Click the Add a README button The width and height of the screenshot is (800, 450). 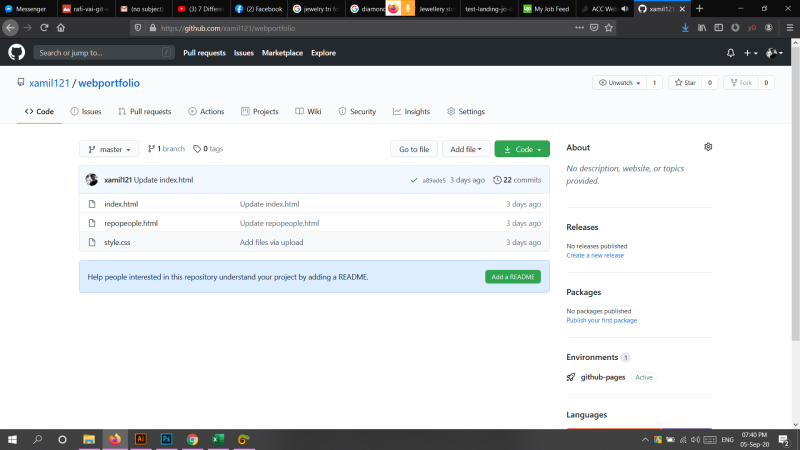point(513,277)
